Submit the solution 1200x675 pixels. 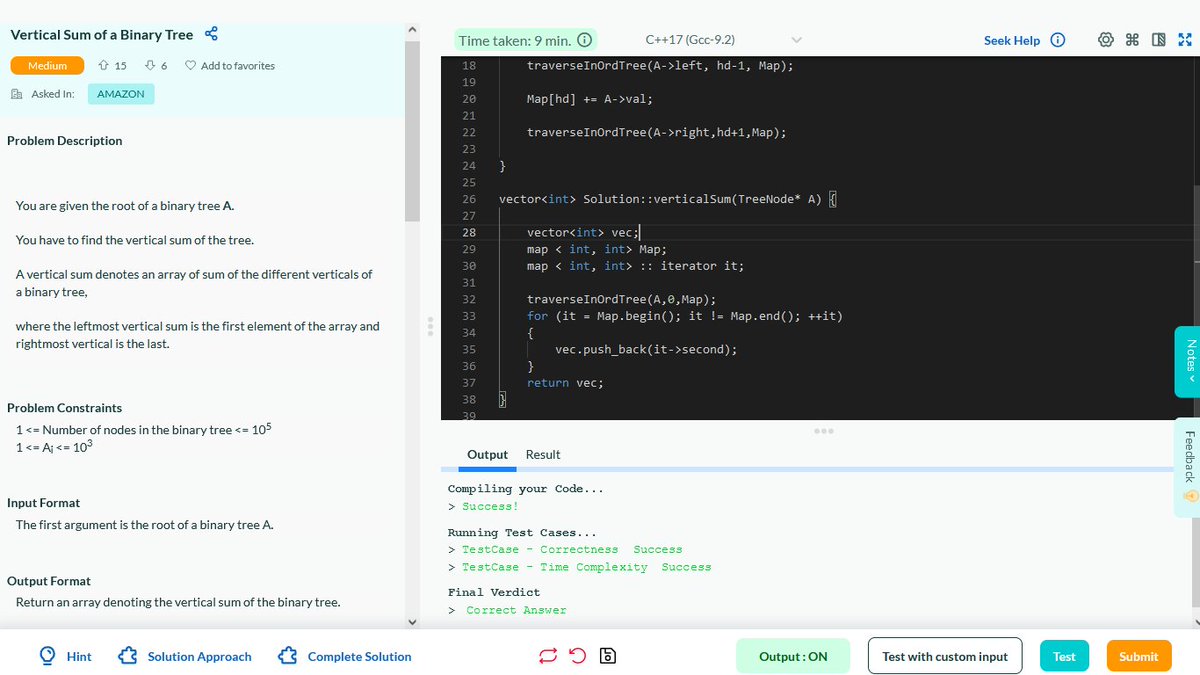point(1138,656)
